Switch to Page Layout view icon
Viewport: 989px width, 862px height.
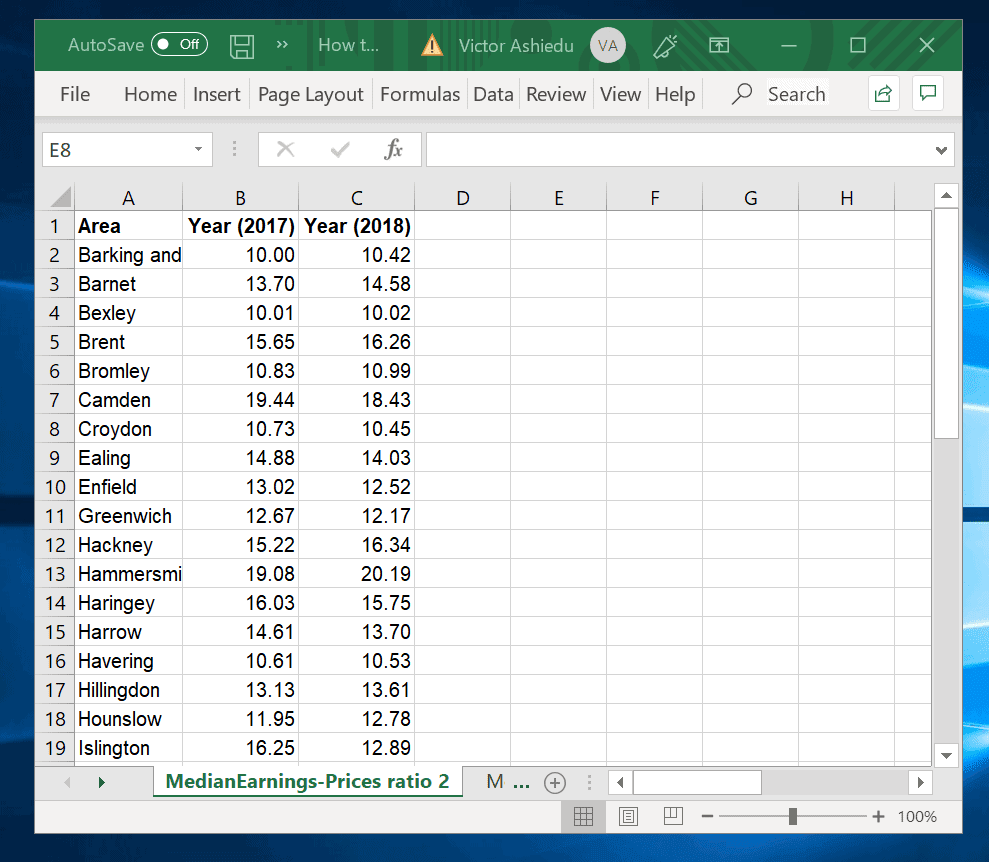point(628,817)
